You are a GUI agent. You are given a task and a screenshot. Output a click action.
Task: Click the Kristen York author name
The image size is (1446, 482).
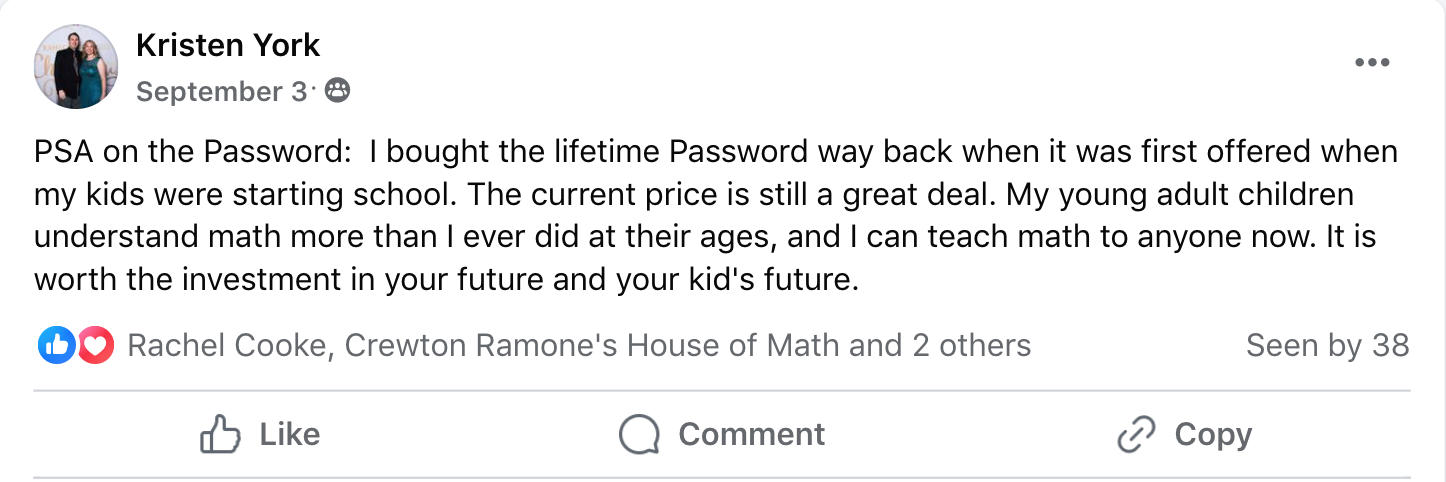[228, 45]
